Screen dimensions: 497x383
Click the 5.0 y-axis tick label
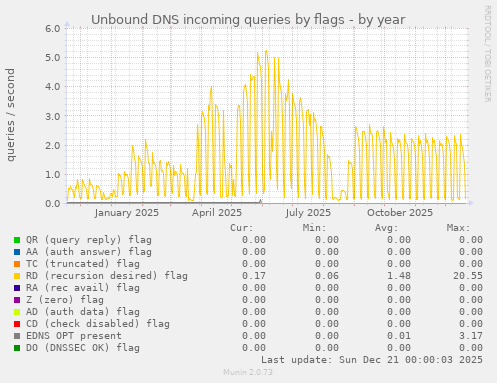pyautogui.click(x=53, y=58)
